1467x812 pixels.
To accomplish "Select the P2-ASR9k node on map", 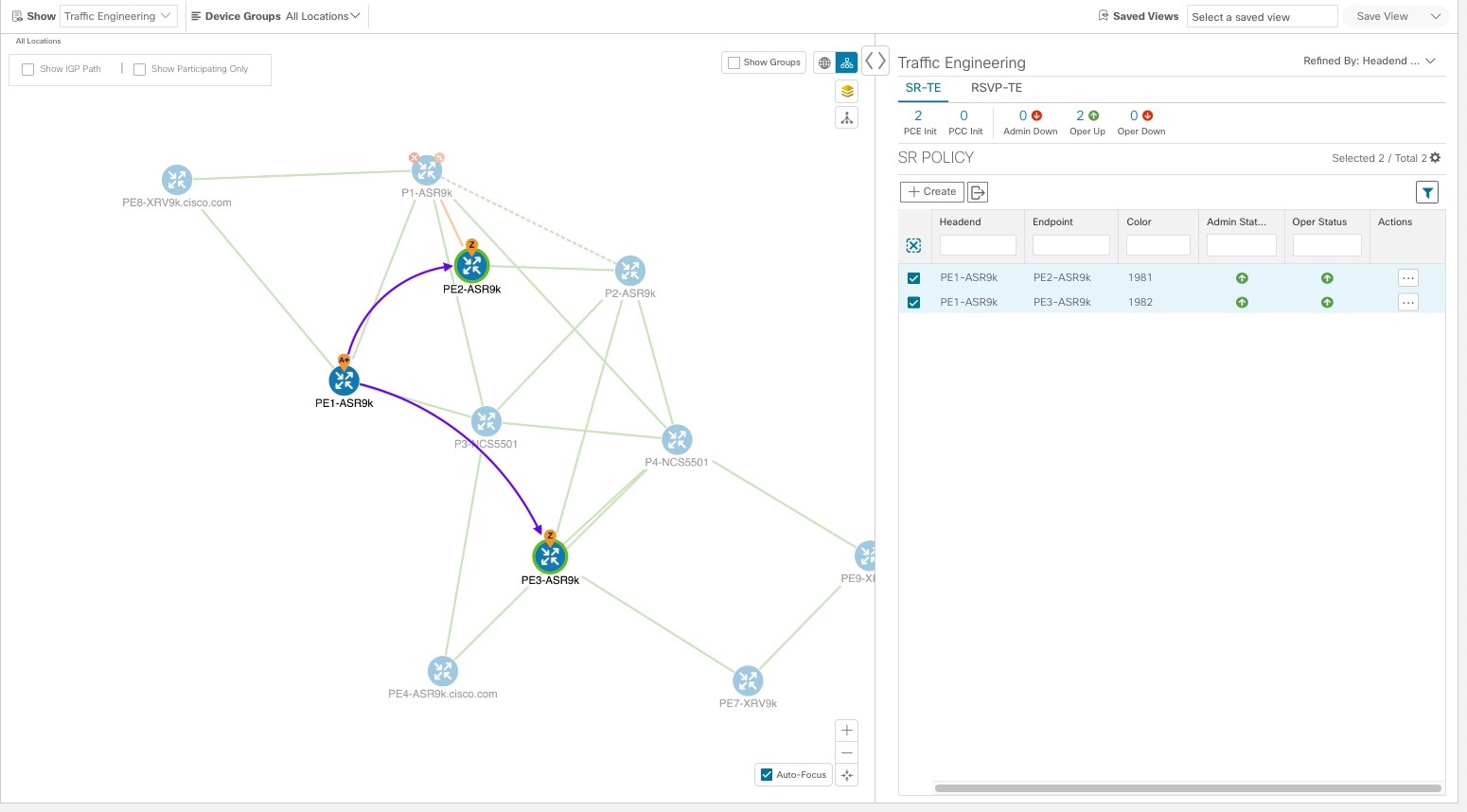I will coord(629,271).
